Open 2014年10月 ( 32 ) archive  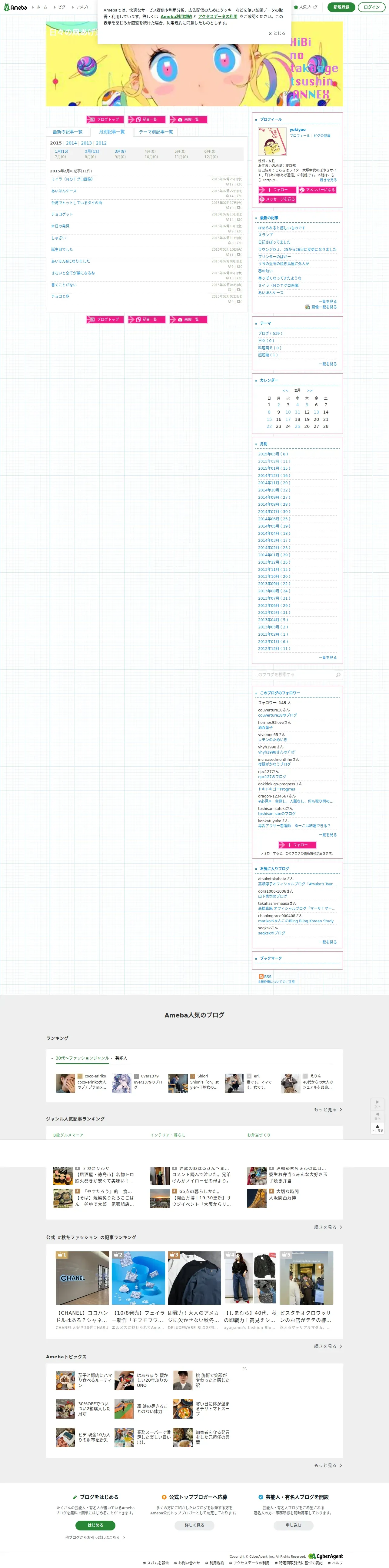tap(274, 490)
